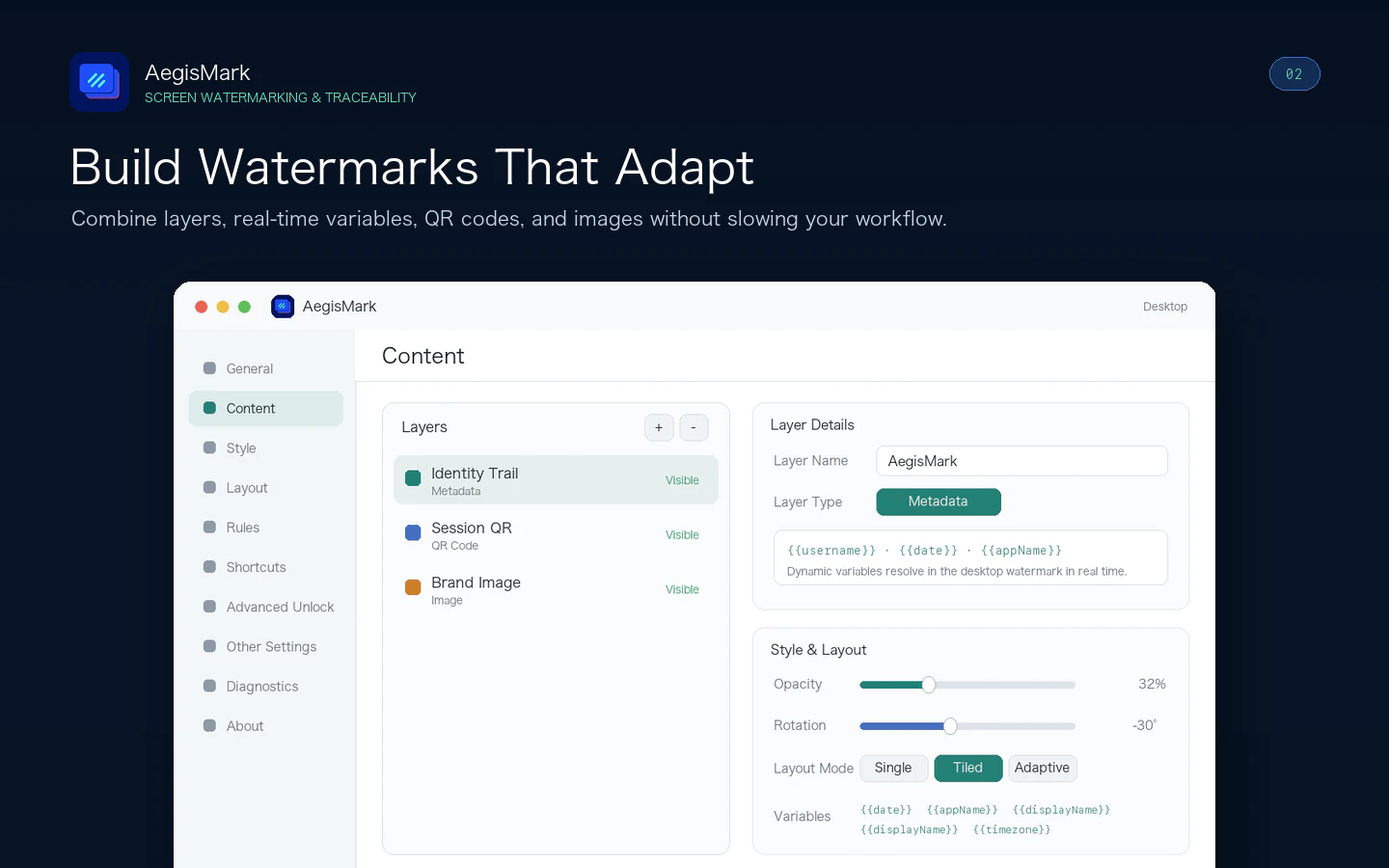The image size is (1389, 868).
Task: Select the Session QR layer row
Action: pyautogui.click(x=556, y=534)
